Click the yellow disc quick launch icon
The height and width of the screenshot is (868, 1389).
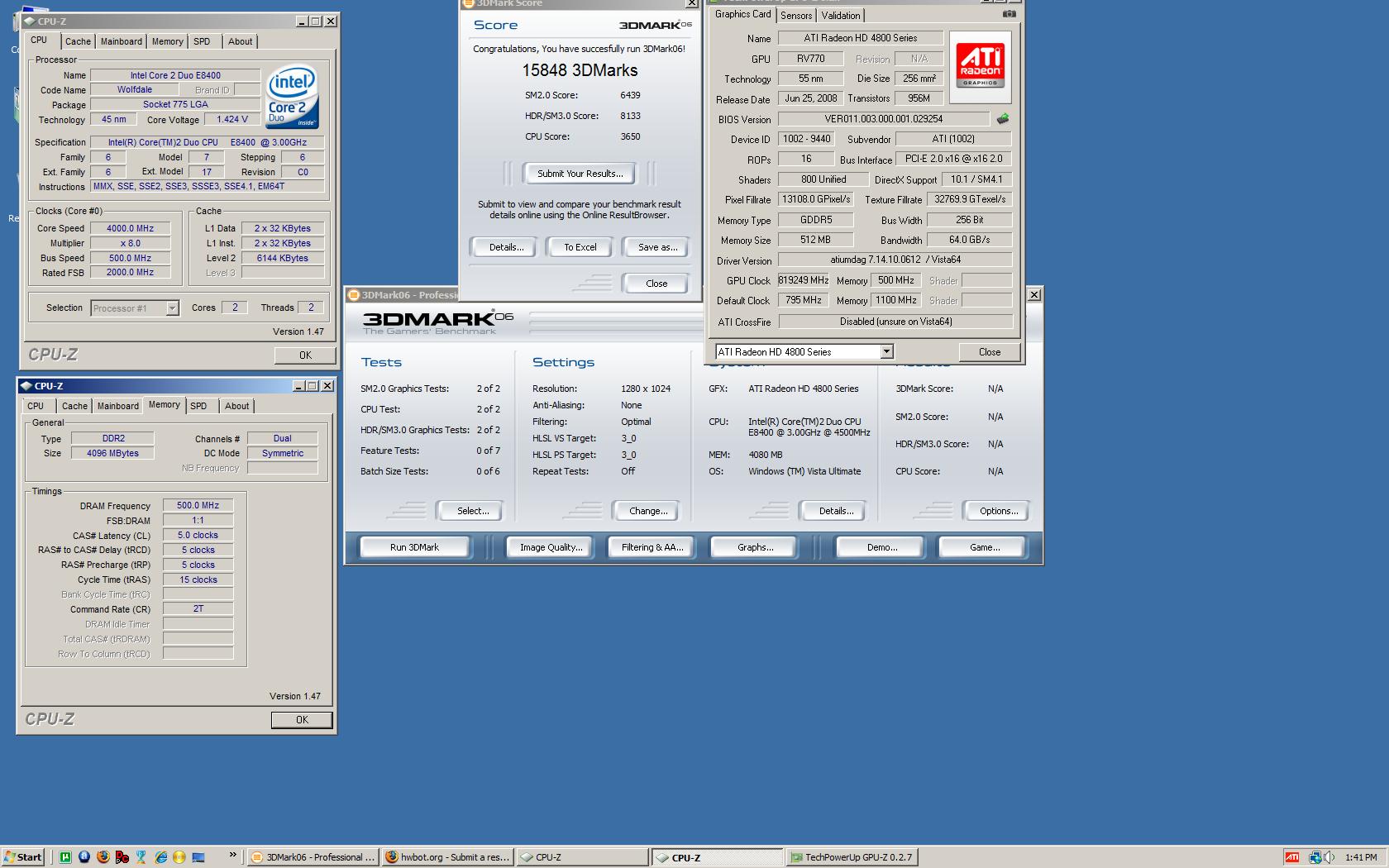pos(179,857)
